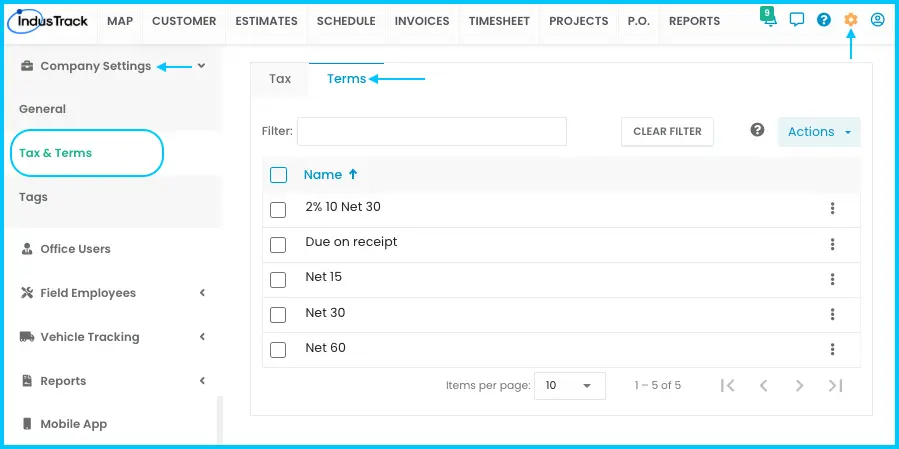Open Mobile App in the sidebar
Image resolution: width=899 pixels, height=449 pixels.
tap(73, 424)
